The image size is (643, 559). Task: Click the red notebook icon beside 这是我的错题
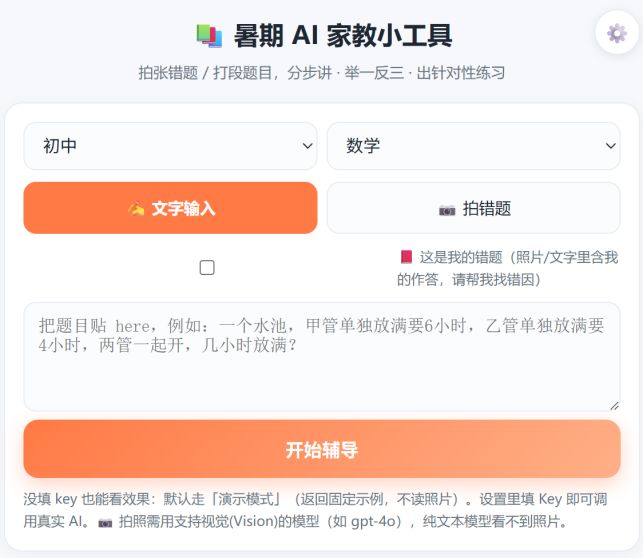point(406,257)
